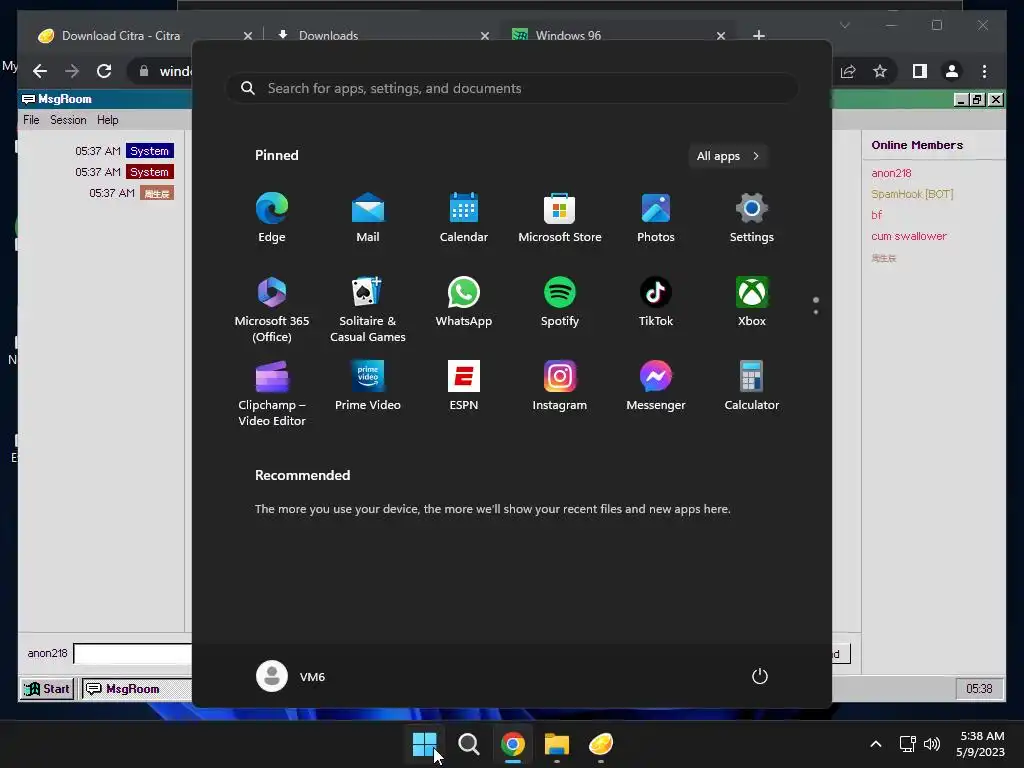Viewport: 1024px width, 768px height.
Task: Open the Messenger app
Action: pos(656,385)
